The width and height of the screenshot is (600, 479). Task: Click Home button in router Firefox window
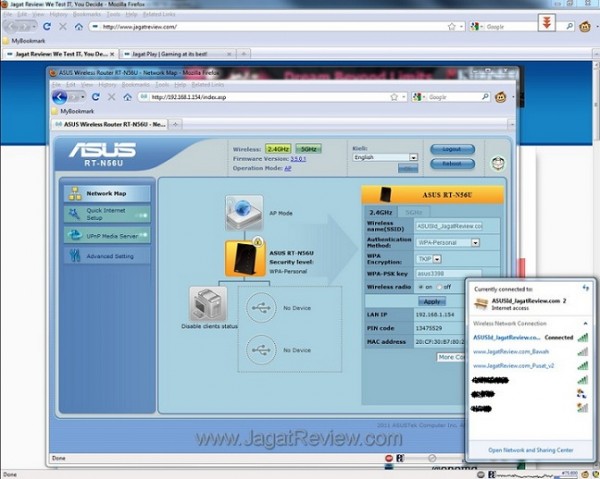click(127, 97)
